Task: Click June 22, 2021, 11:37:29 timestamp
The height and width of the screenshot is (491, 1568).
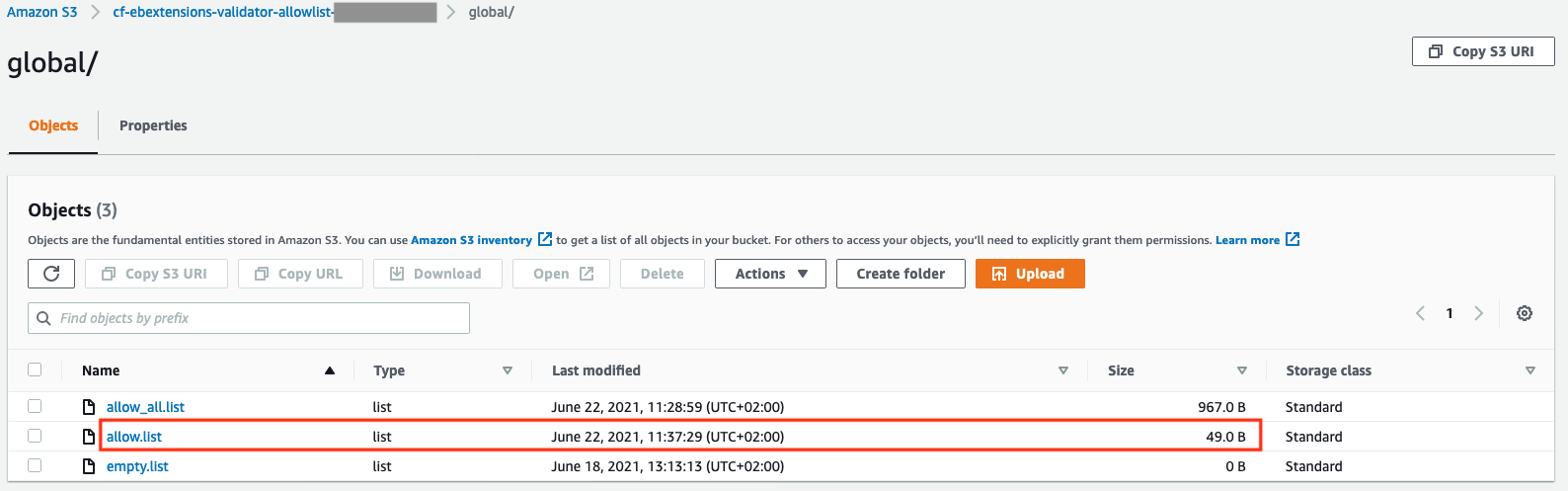Action: click(667, 437)
